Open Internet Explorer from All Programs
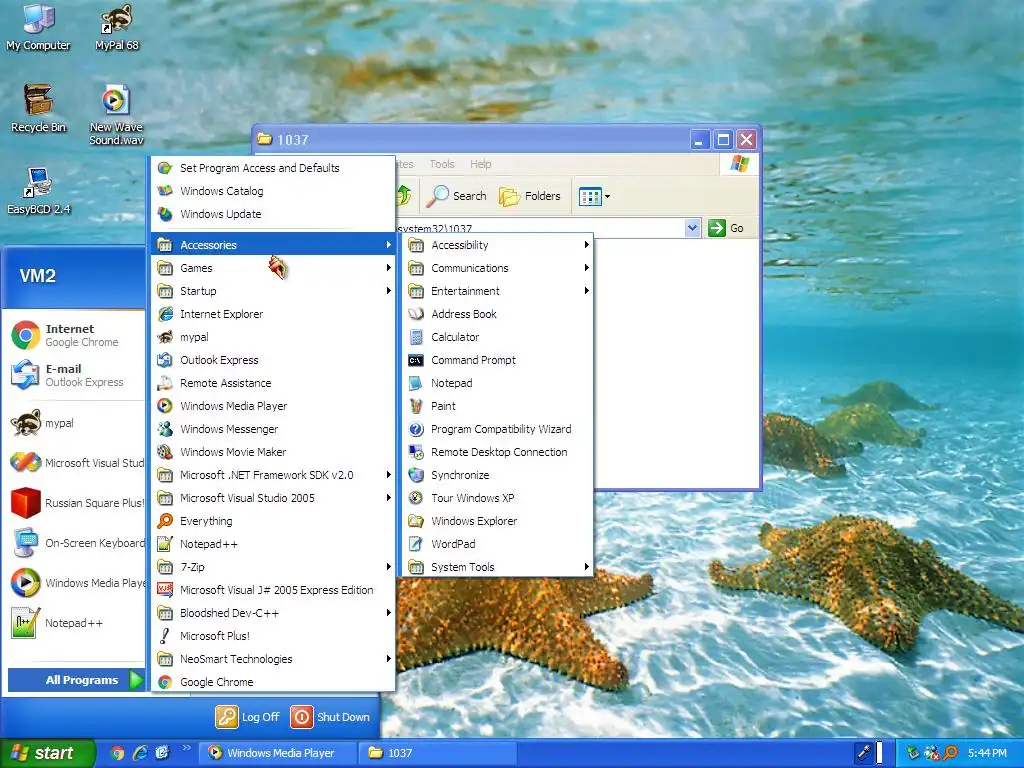Screen dimensions: 1024x768 coord(273,314)
